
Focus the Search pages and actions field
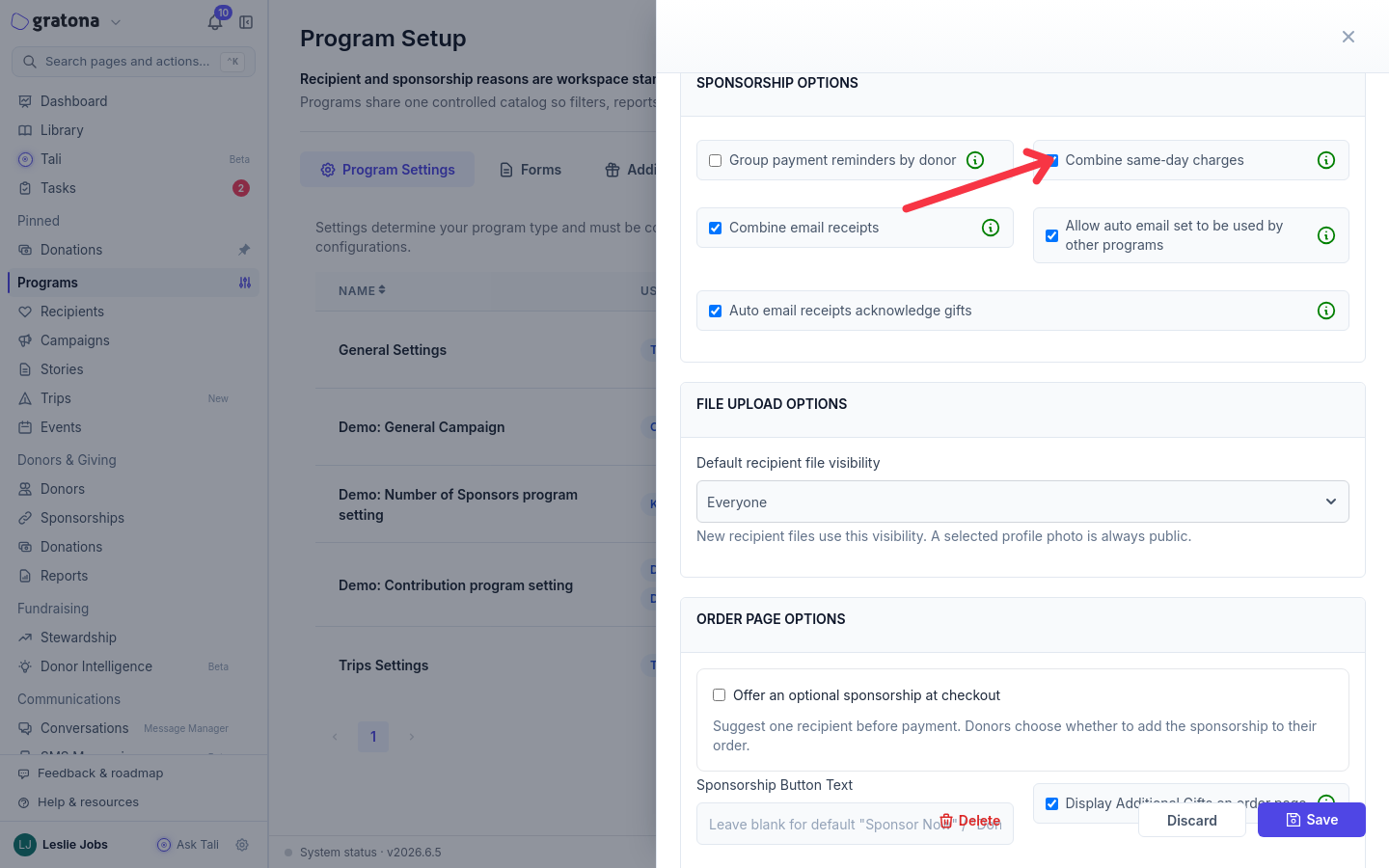pos(133,62)
